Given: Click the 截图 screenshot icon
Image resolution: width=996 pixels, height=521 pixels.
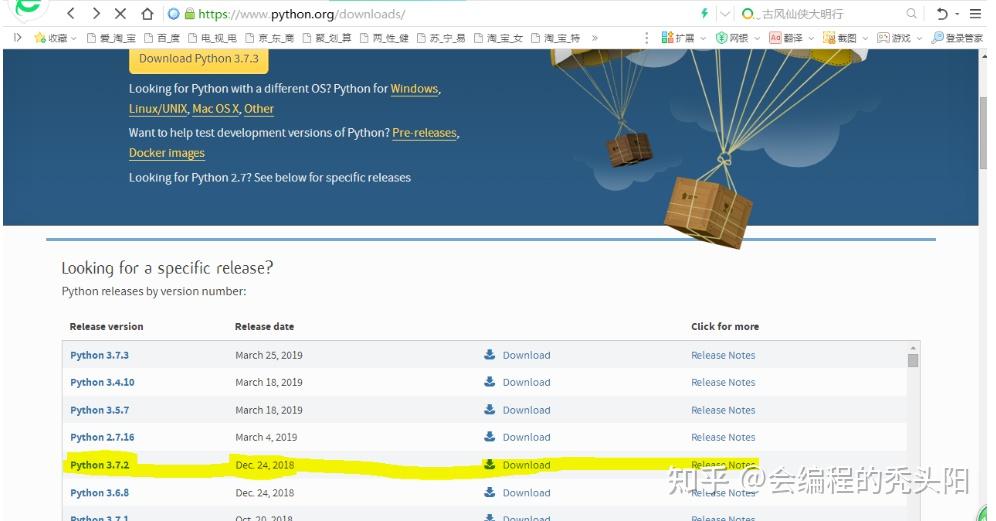Looking at the screenshot, I should 840,38.
